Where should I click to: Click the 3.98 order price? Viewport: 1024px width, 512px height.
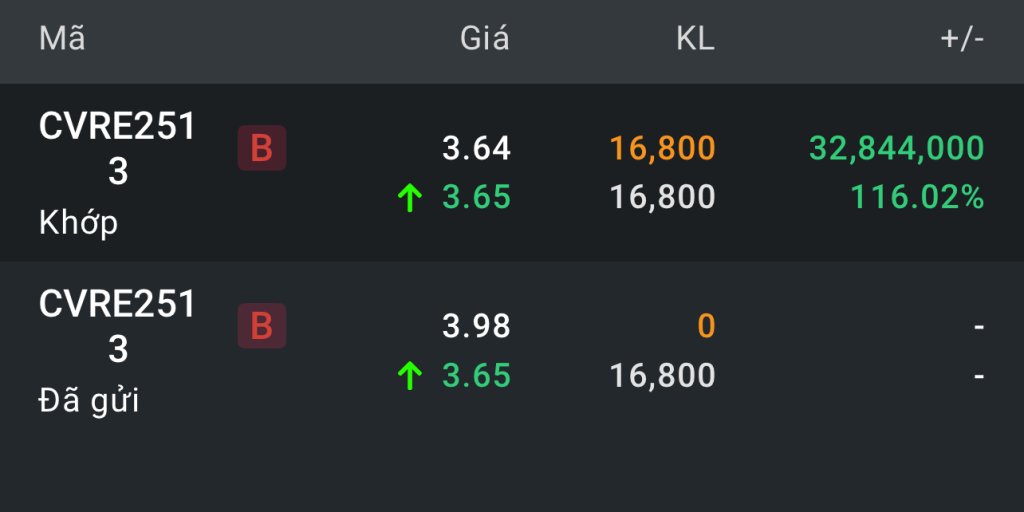coord(476,326)
